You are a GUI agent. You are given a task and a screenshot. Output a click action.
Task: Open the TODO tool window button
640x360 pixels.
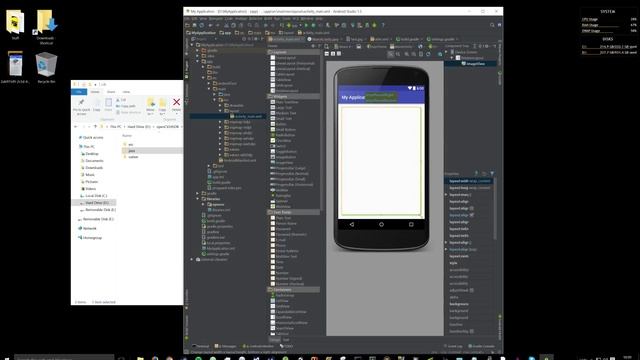tap(287, 346)
